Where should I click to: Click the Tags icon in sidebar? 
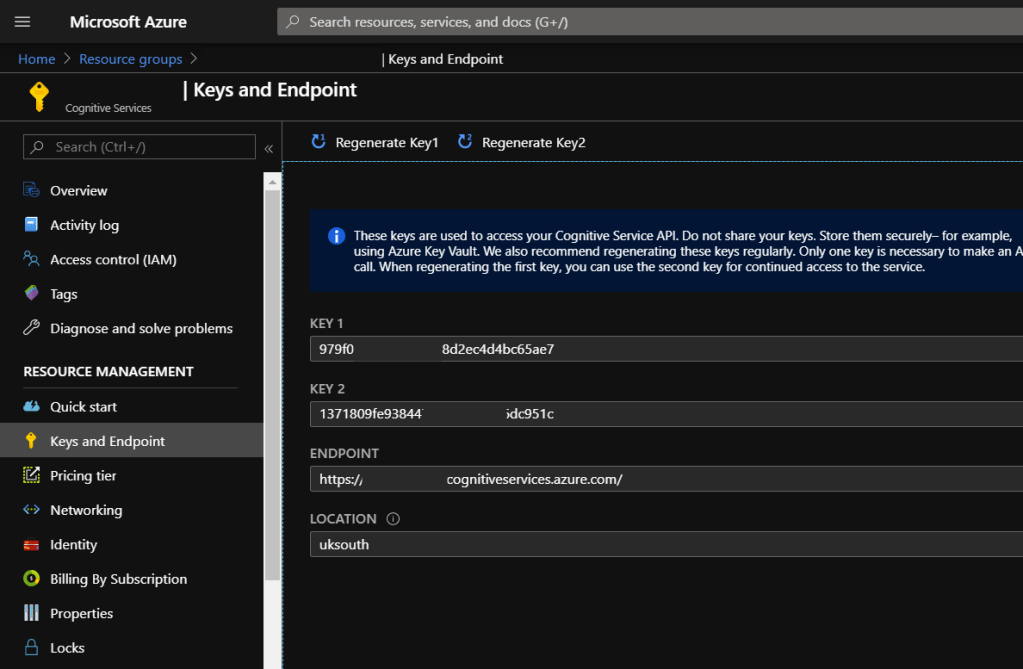tap(31, 294)
